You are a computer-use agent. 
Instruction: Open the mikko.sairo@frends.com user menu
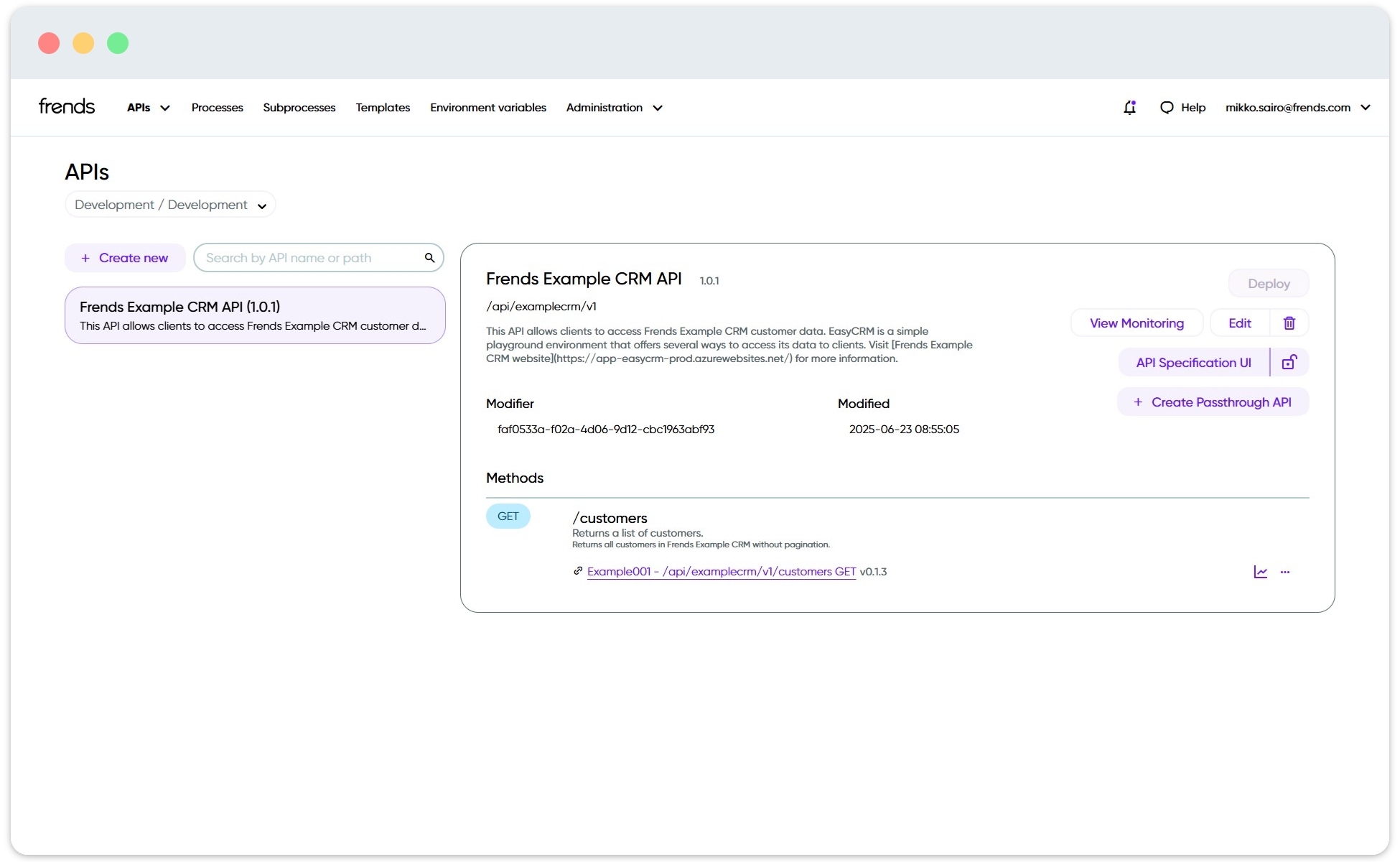click(1297, 108)
